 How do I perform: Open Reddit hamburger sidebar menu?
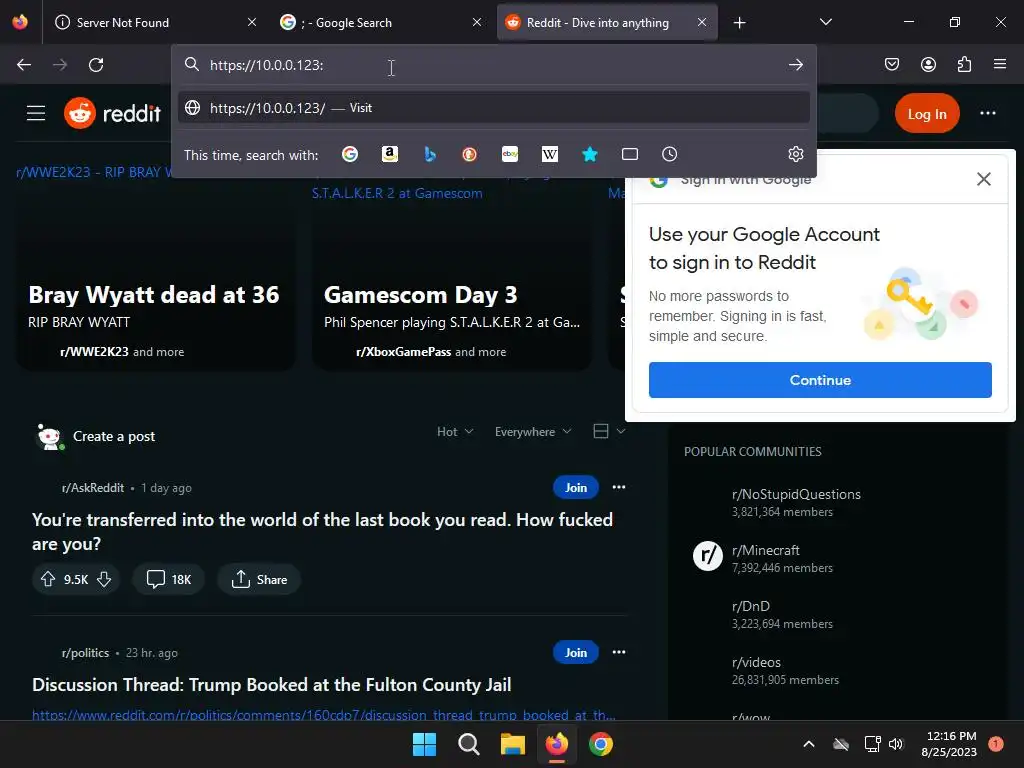[36, 113]
